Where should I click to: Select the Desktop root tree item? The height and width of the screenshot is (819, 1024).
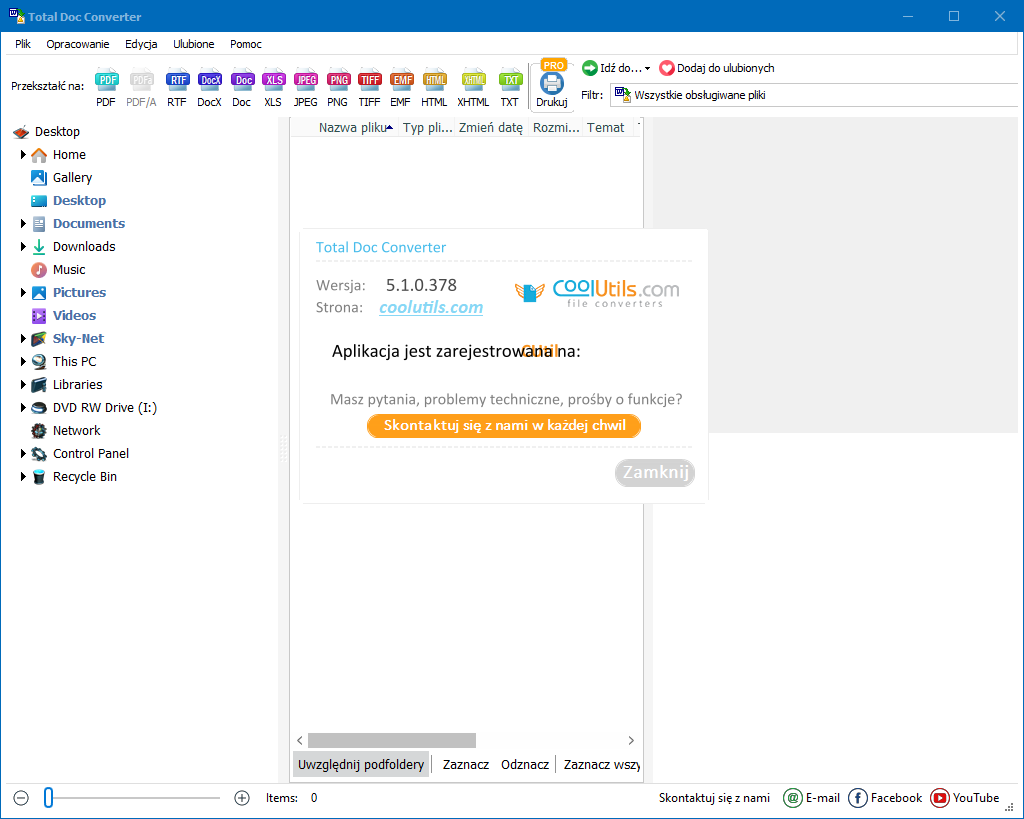(47, 132)
